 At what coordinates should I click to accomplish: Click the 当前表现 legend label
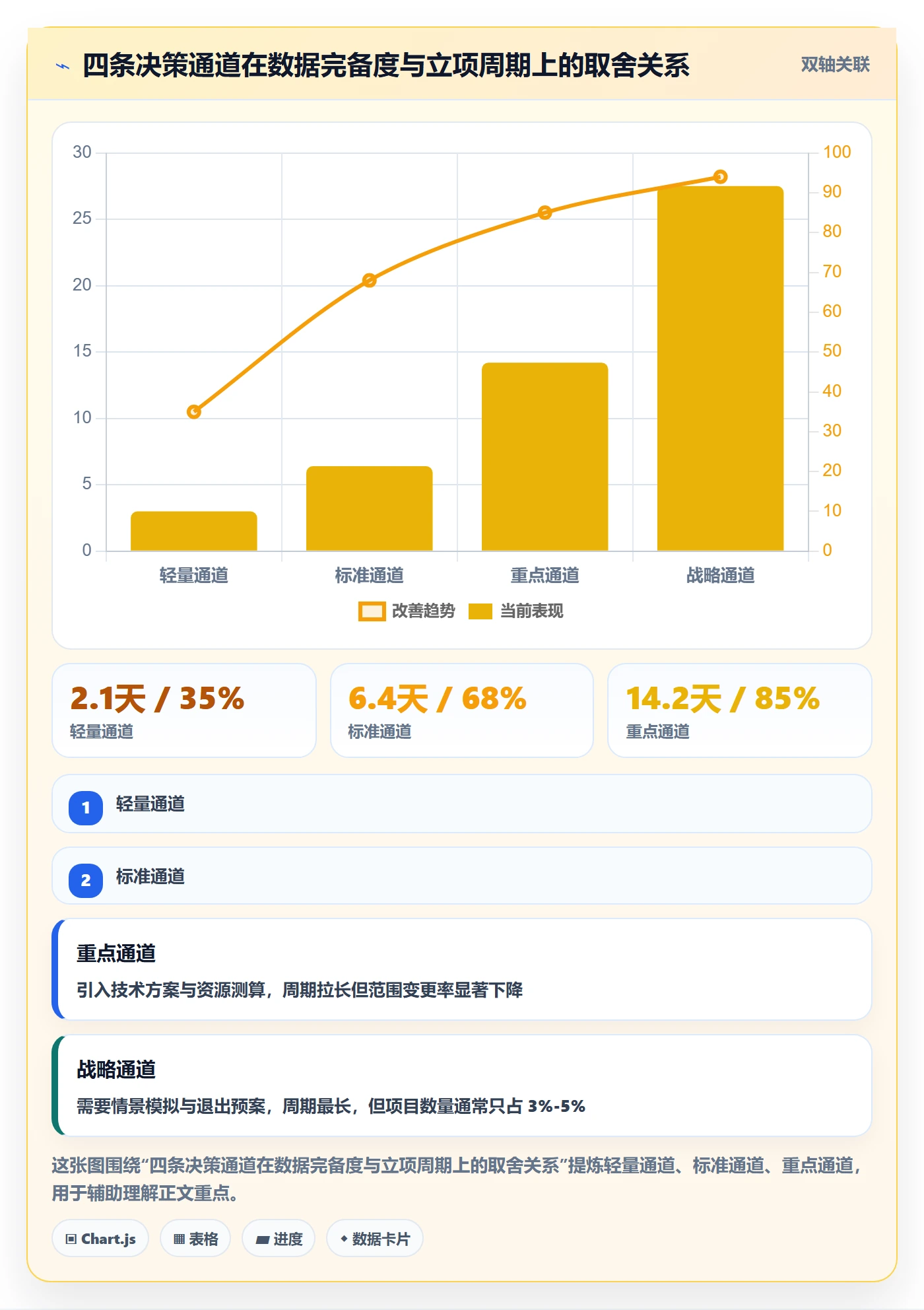coord(531,611)
